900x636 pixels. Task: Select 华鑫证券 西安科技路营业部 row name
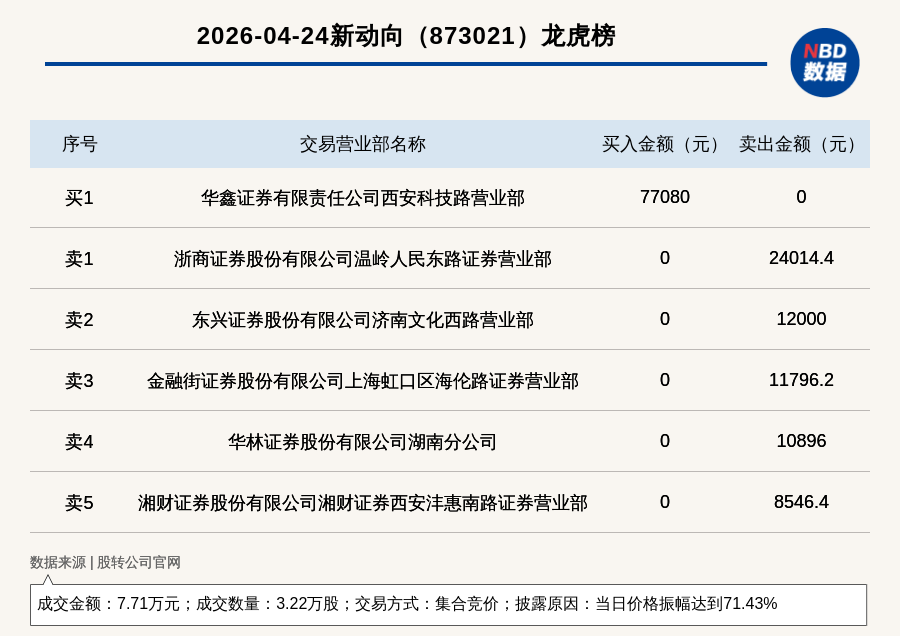pos(362,198)
